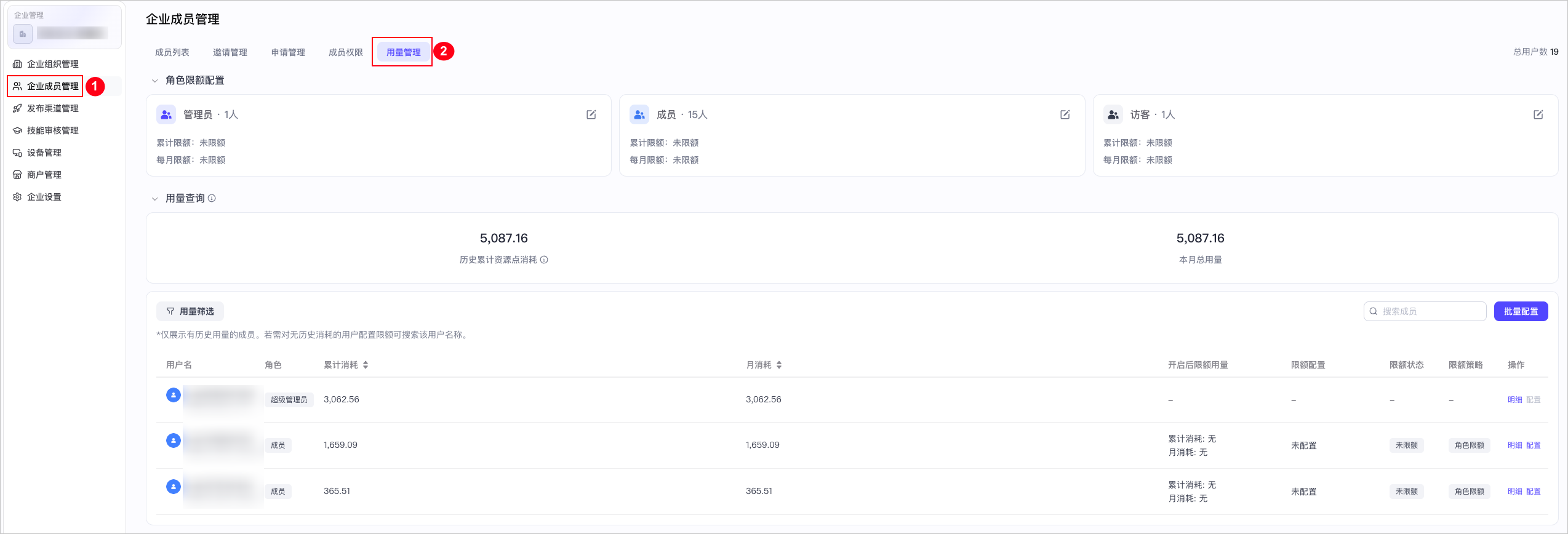Click info icon next to 用量查询
This screenshot has height=534, width=1568.
click(x=212, y=199)
